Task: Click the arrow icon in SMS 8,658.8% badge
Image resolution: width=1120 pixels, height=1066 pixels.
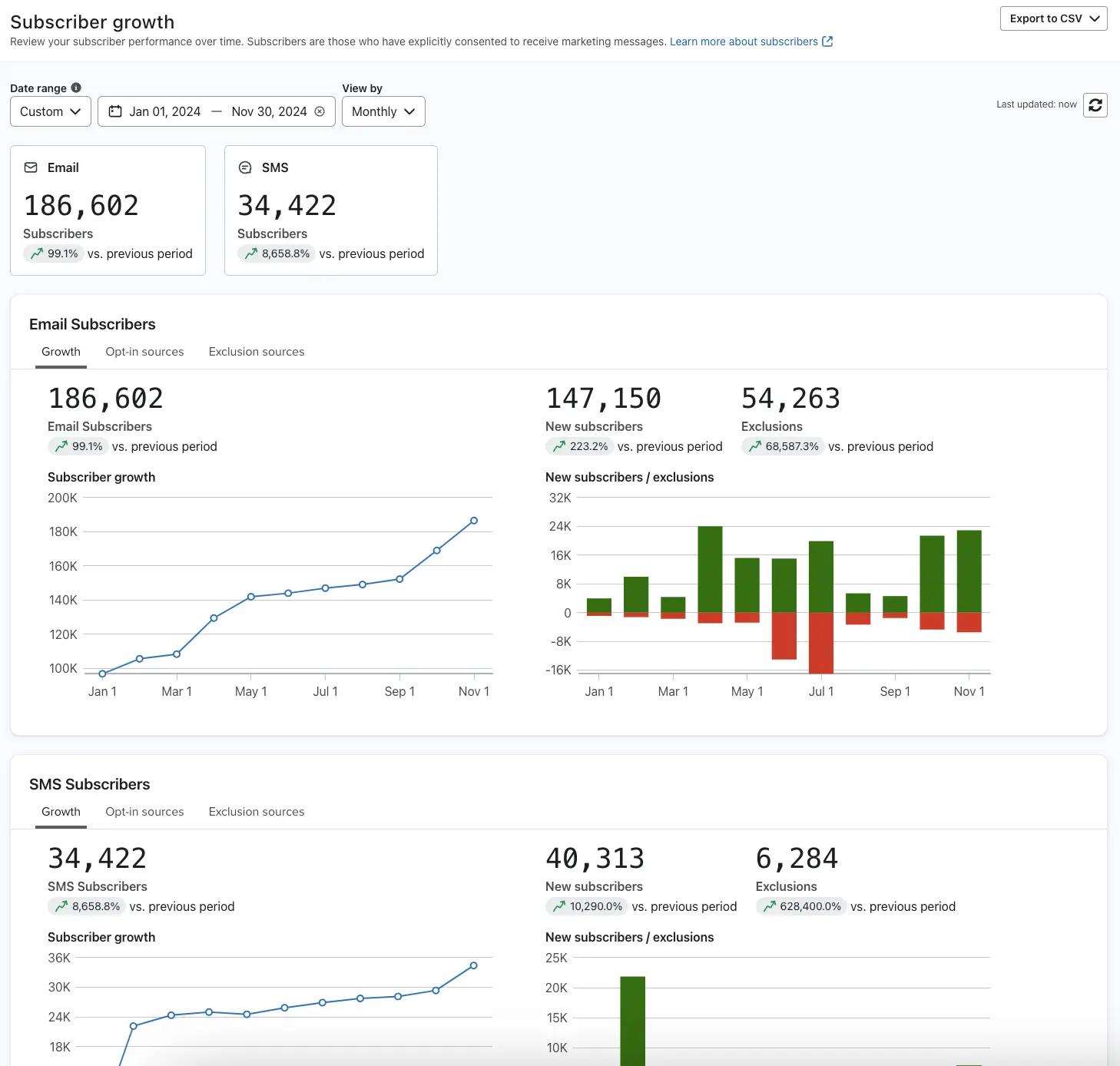Action: (x=251, y=253)
